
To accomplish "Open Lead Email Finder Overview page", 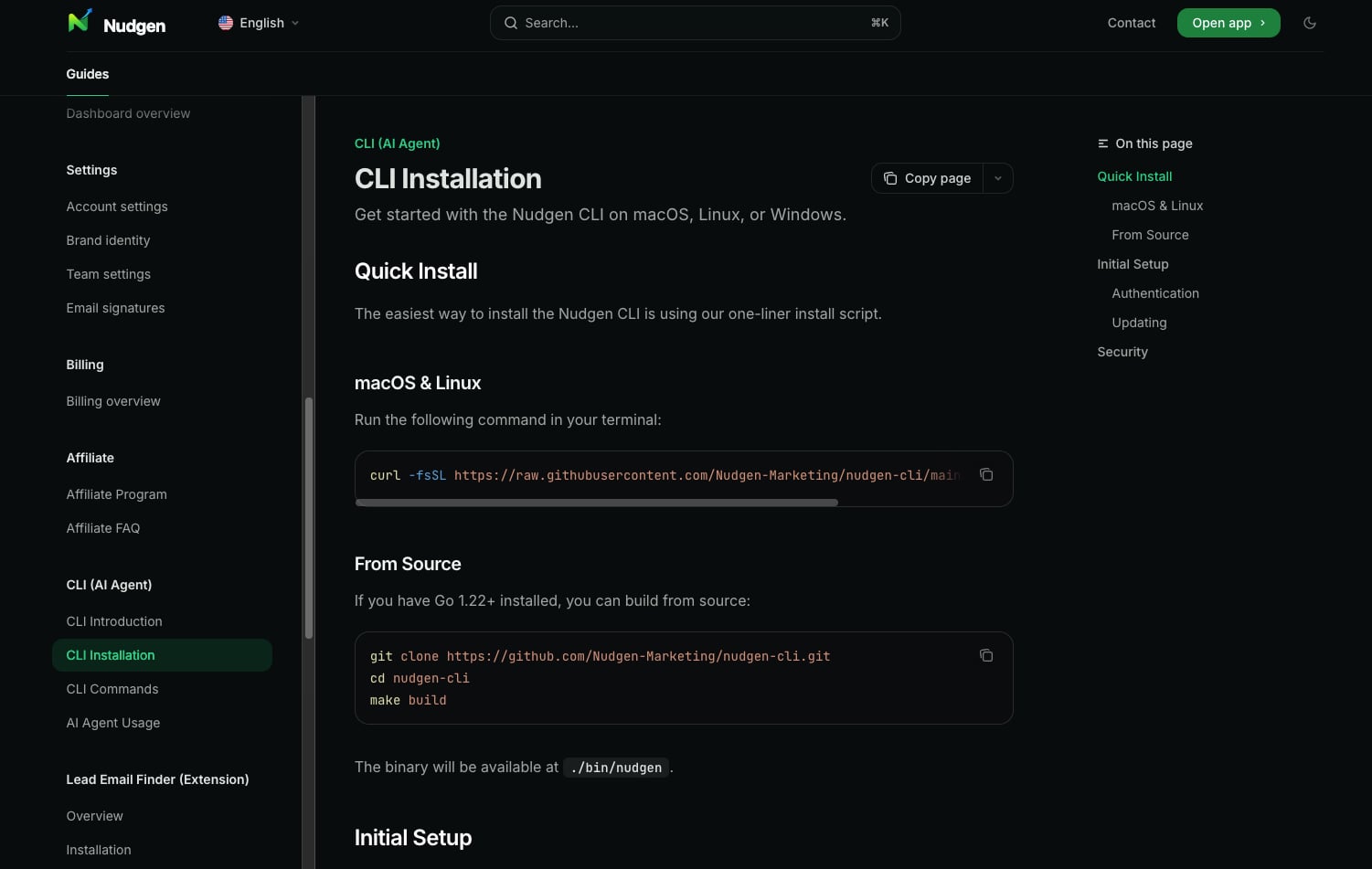I will click(95, 816).
